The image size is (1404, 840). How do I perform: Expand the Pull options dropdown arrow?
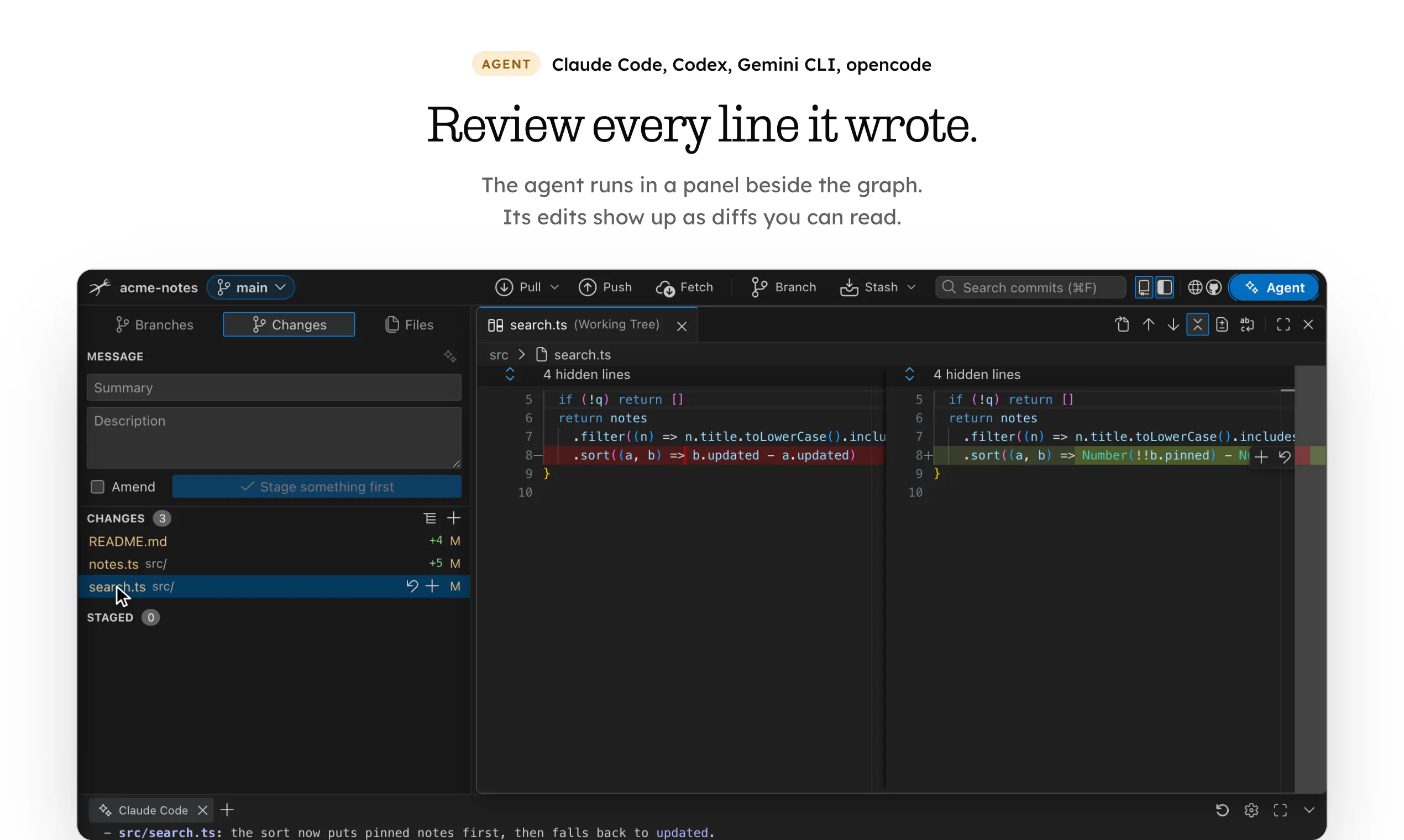tap(554, 287)
